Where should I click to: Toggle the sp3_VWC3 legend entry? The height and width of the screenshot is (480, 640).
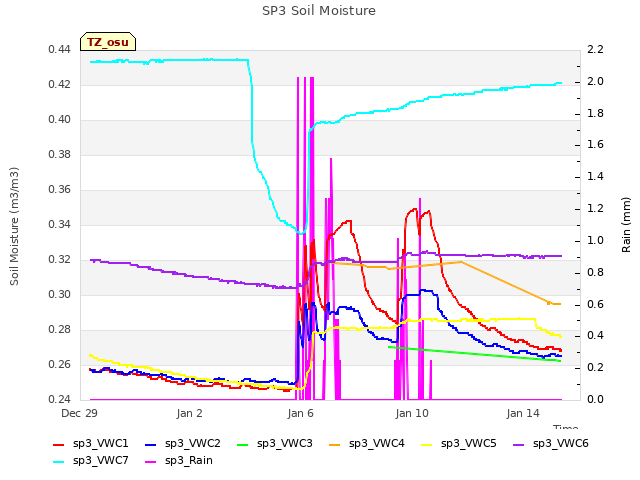click(275, 444)
